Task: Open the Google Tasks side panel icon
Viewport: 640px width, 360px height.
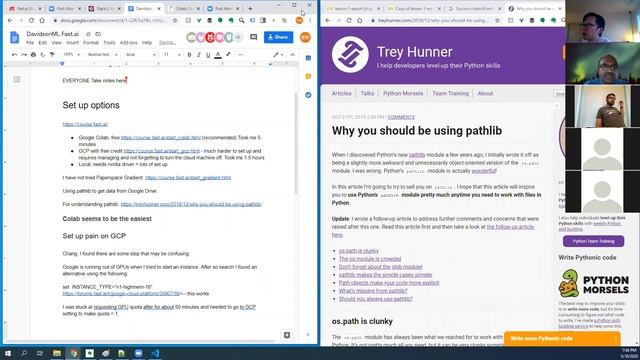Action: 308,95
